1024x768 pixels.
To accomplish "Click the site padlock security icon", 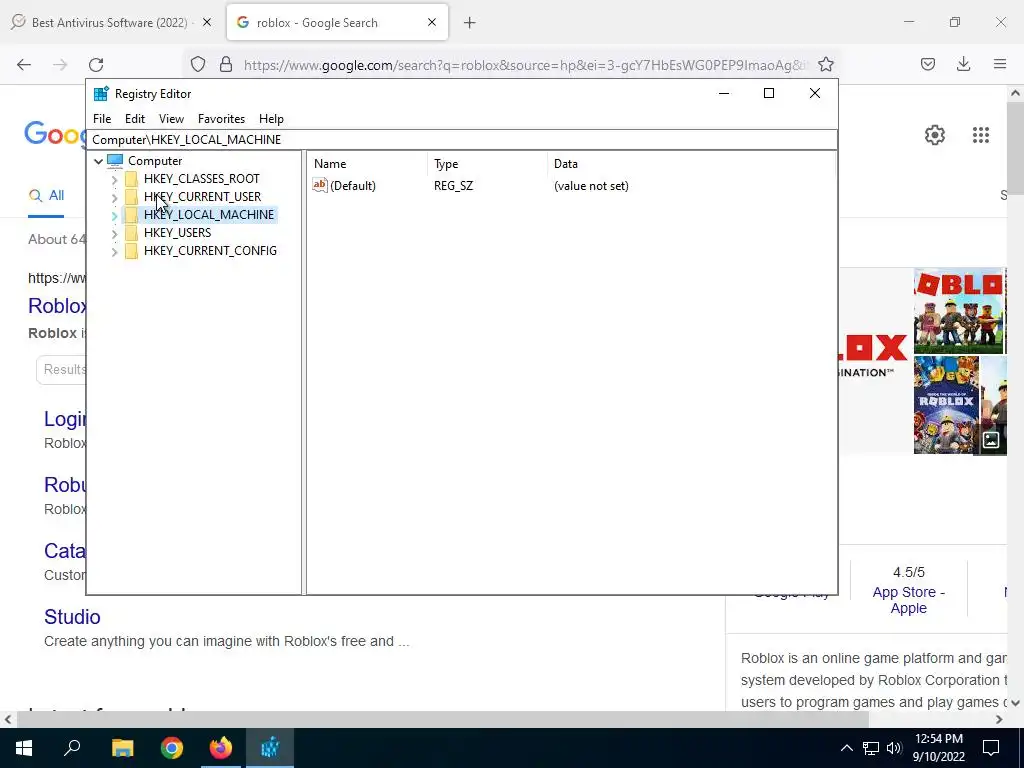I will point(225,64).
